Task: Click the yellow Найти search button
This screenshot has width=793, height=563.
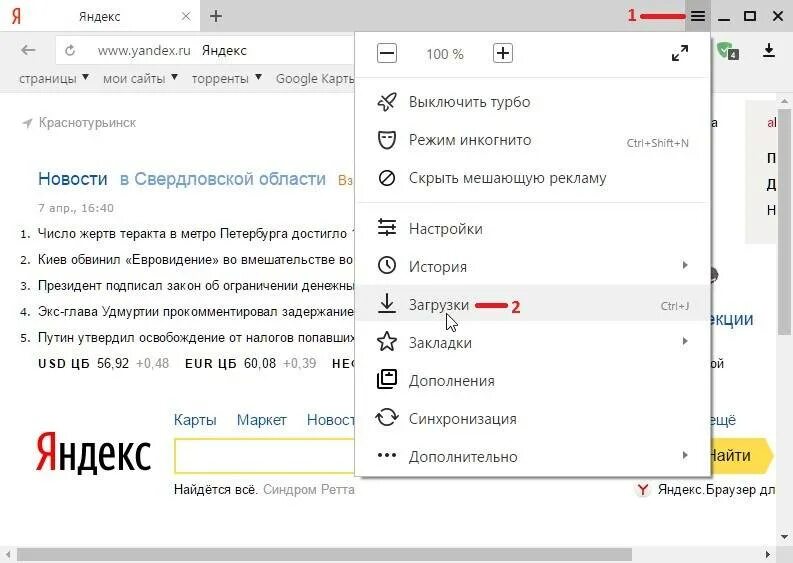Action: pos(741,456)
